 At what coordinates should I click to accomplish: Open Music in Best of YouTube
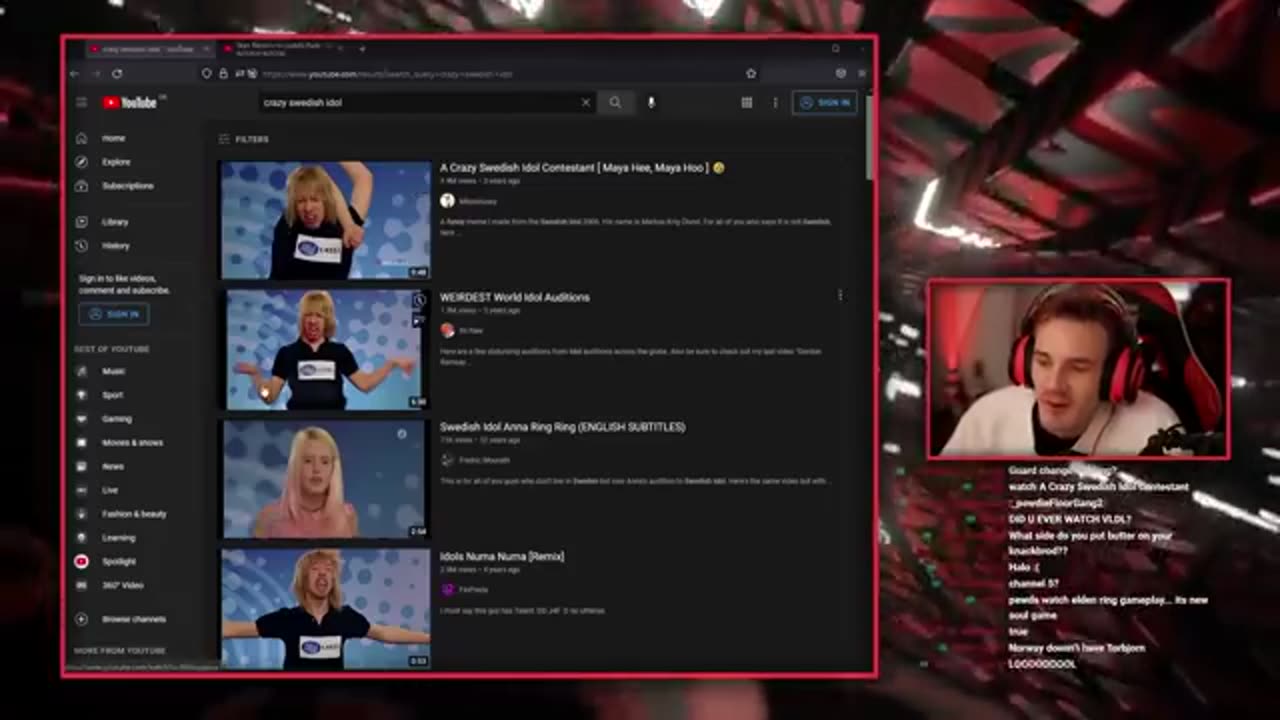[113, 371]
